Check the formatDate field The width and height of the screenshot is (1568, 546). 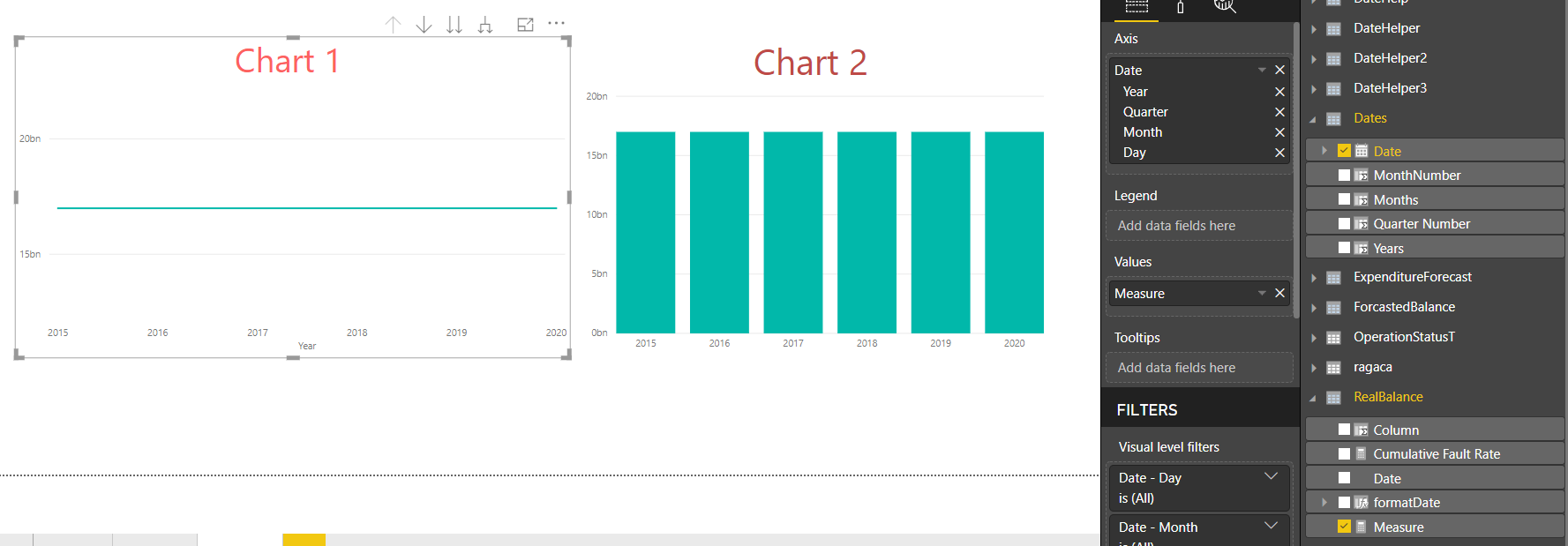pyautogui.click(x=1344, y=502)
